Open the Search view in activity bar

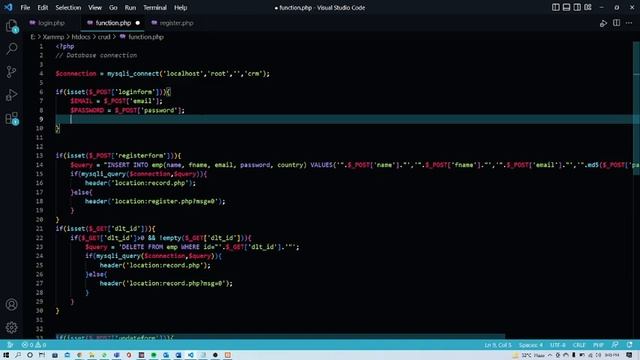point(11,49)
